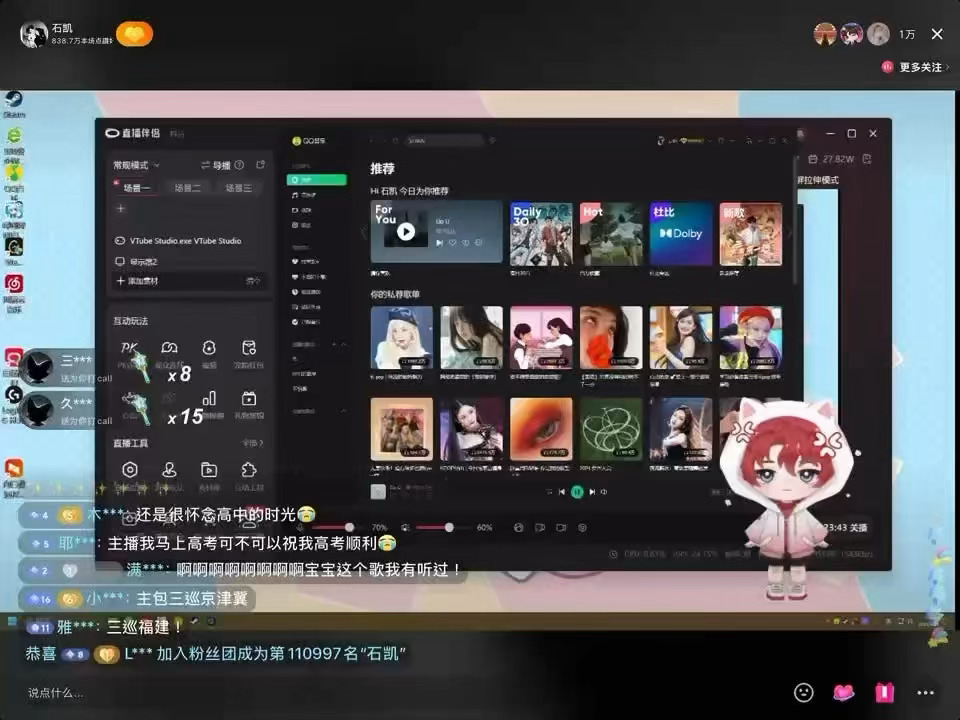Open the 抽奖 lottery icon
960x720 pixels.
209,348
